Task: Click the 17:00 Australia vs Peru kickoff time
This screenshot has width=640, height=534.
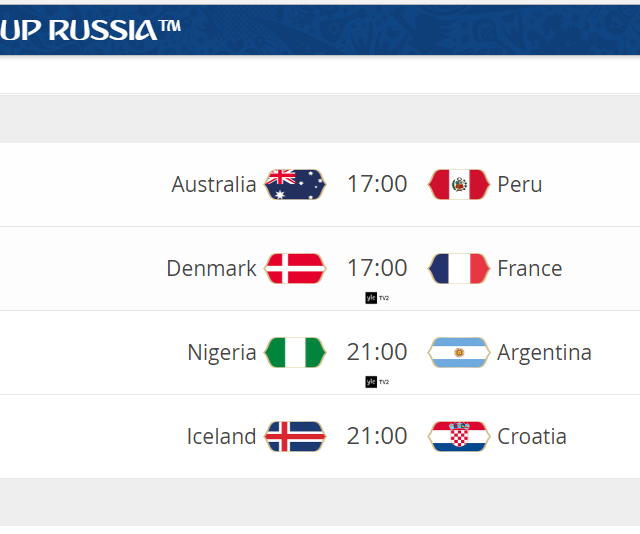Action: point(377,184)
